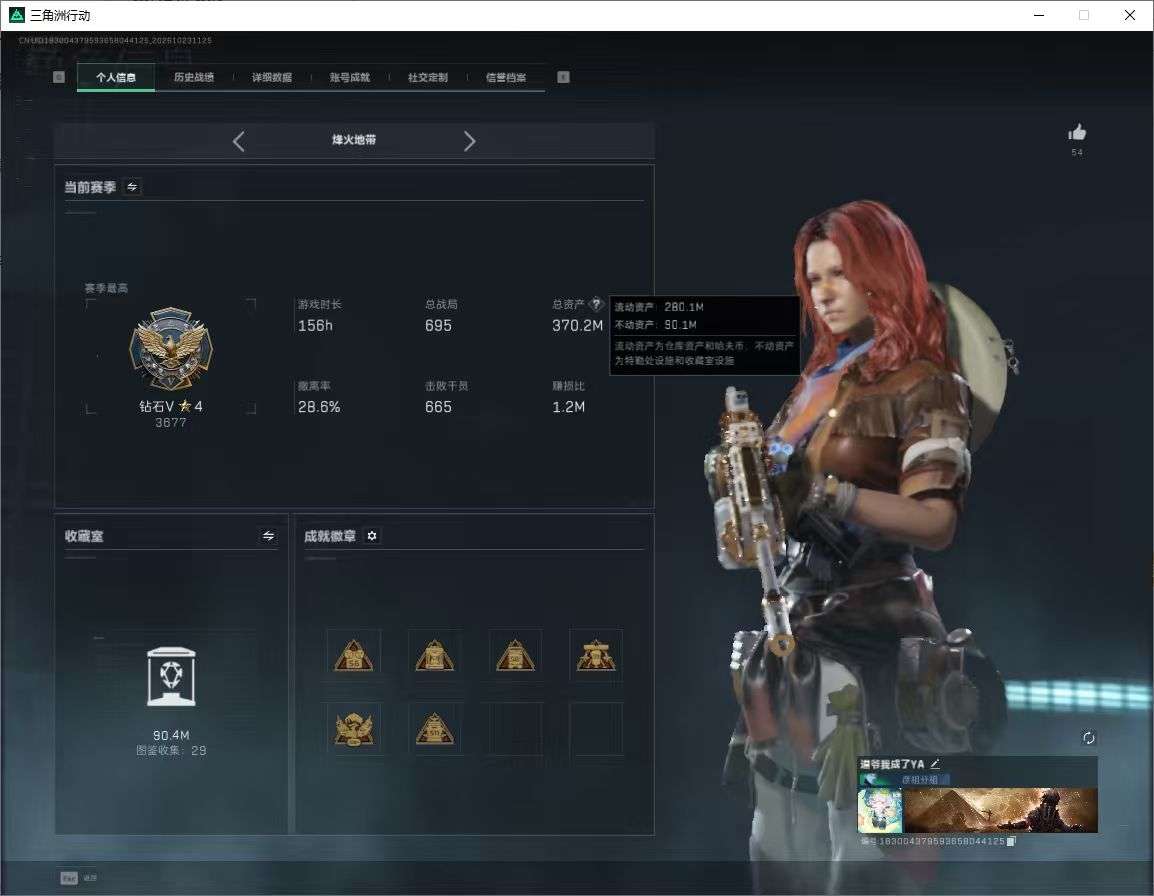Image resolution: width=1154 pixels, height=896 pixels.
Task: Go to next game mode with right chevron
Action: 470,141
